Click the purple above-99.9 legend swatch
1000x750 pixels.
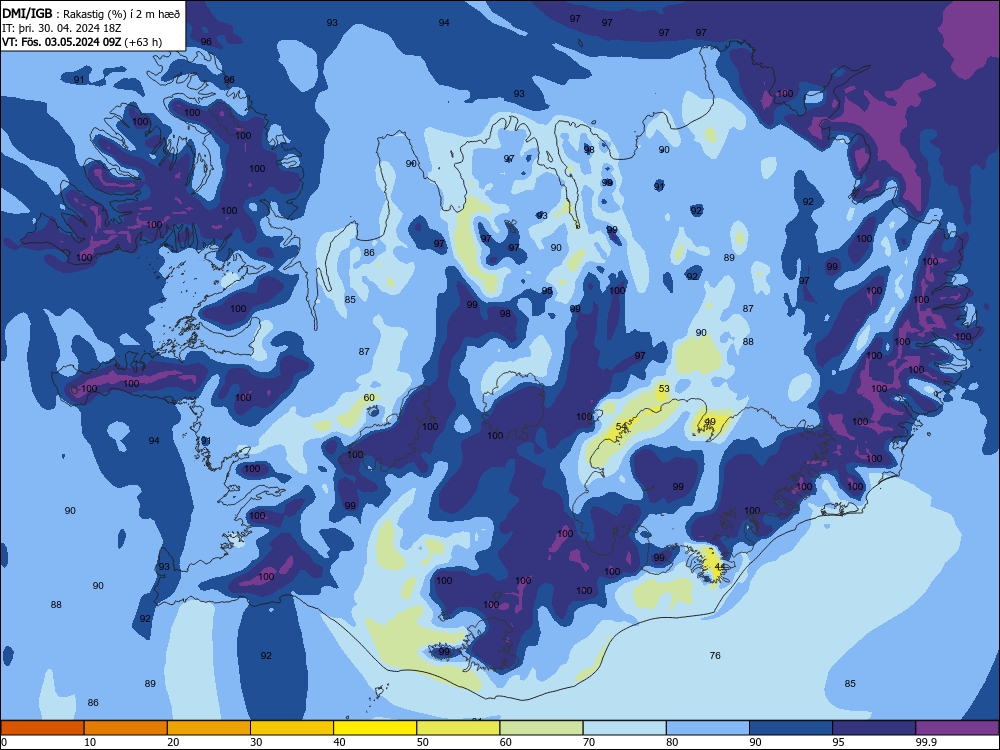click(957, 728)
